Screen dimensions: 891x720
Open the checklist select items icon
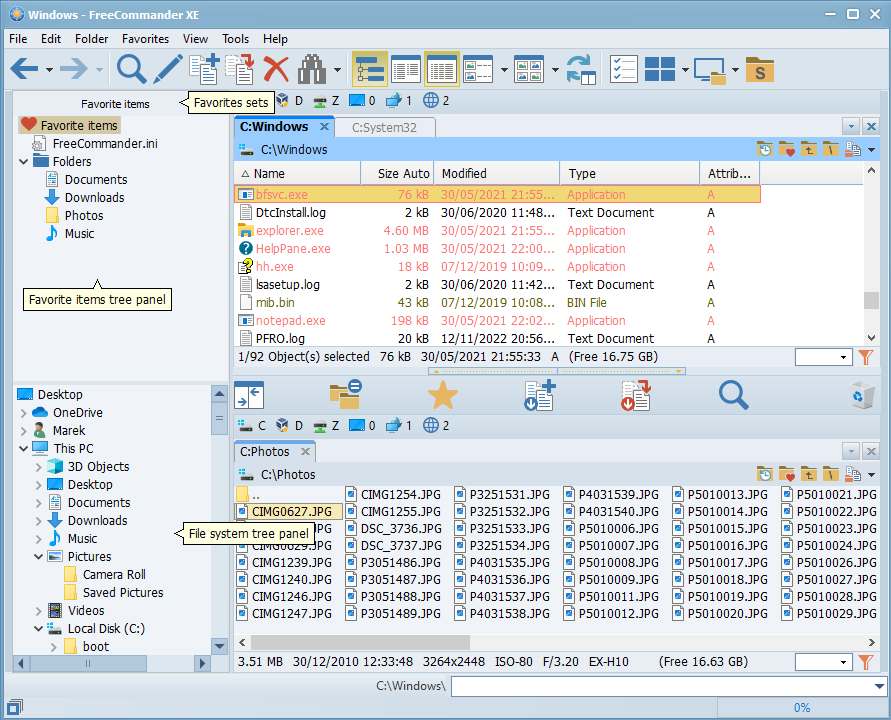click(x=623, y=69)
